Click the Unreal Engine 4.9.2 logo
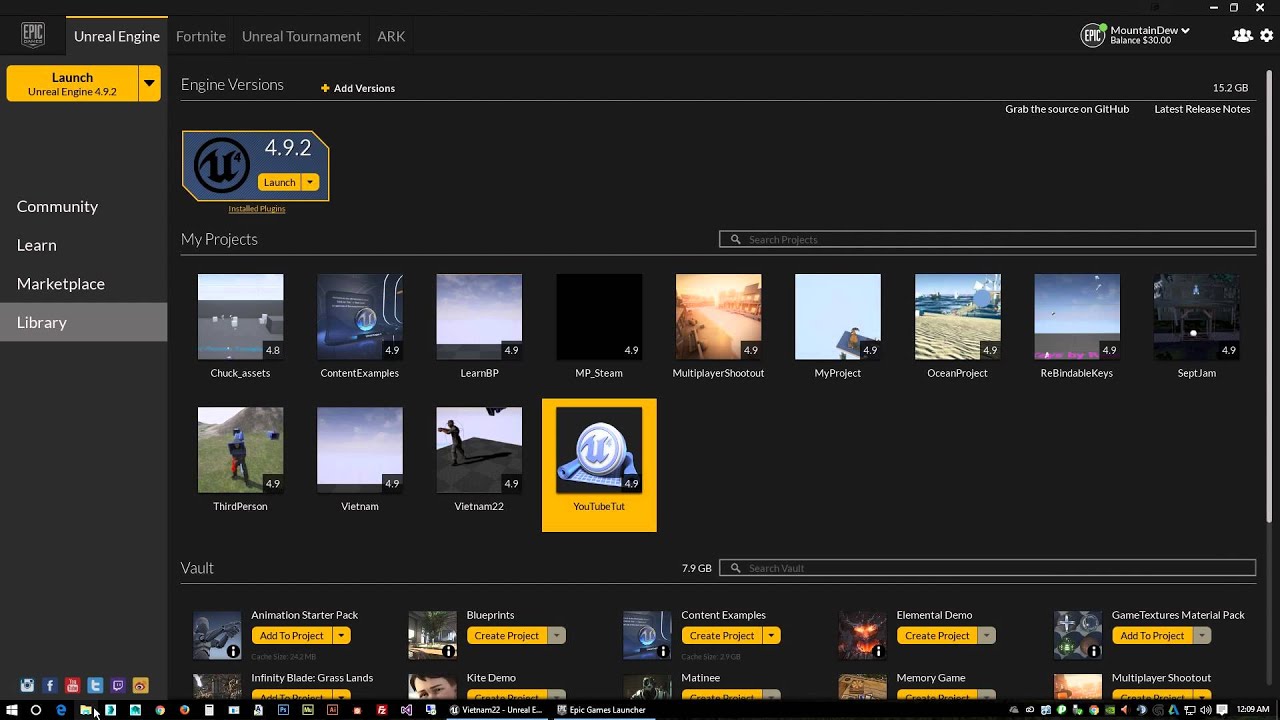Viewport: 1280px width, 720px height. (221, 165)
